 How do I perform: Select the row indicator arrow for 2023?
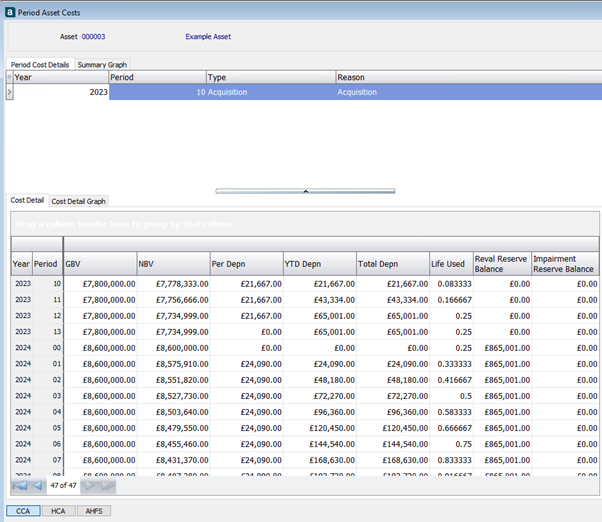(10, 92)
